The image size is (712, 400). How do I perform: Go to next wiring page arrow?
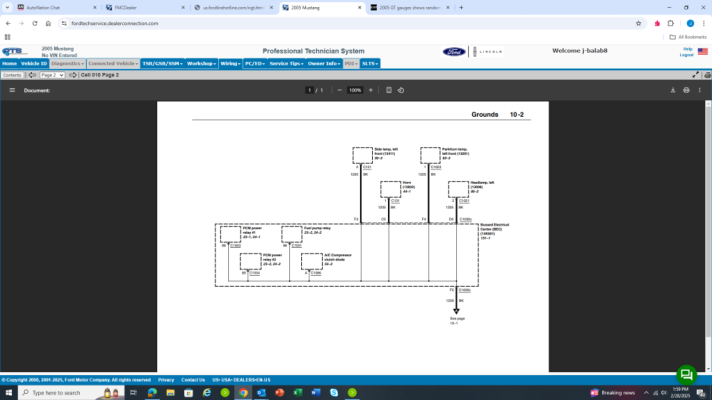tap(73, 75)
